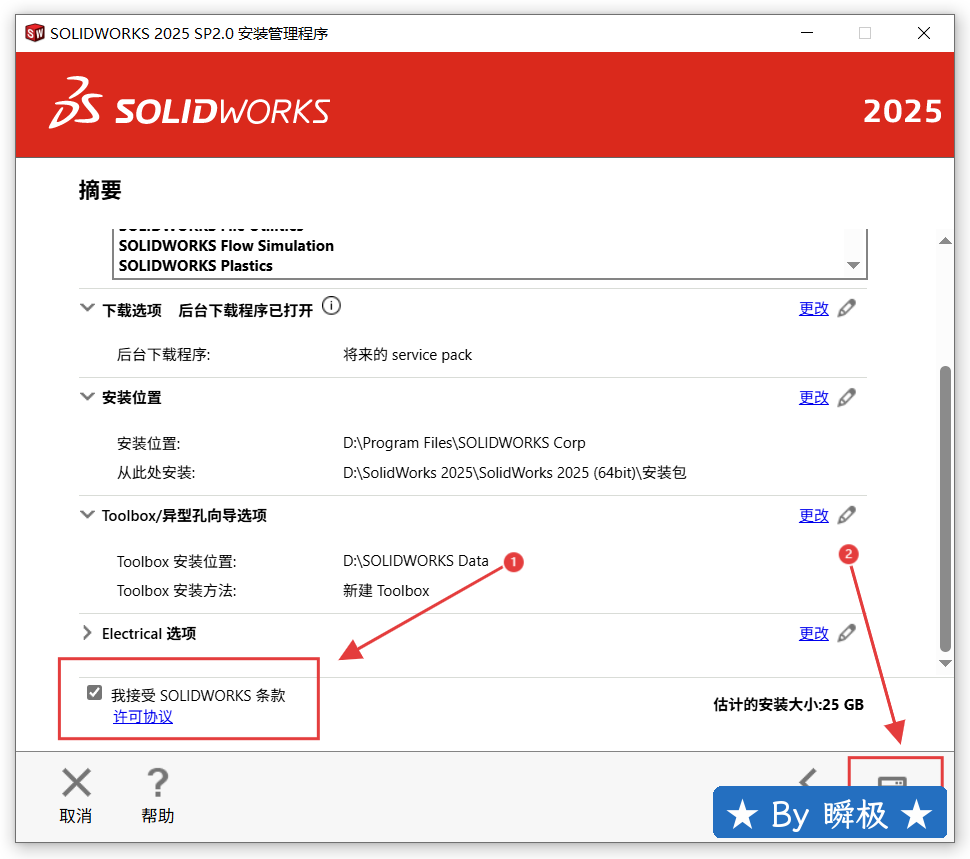Collapse the 安装位置 section
This screenshot has height=859, width=970.
[87, 397]
